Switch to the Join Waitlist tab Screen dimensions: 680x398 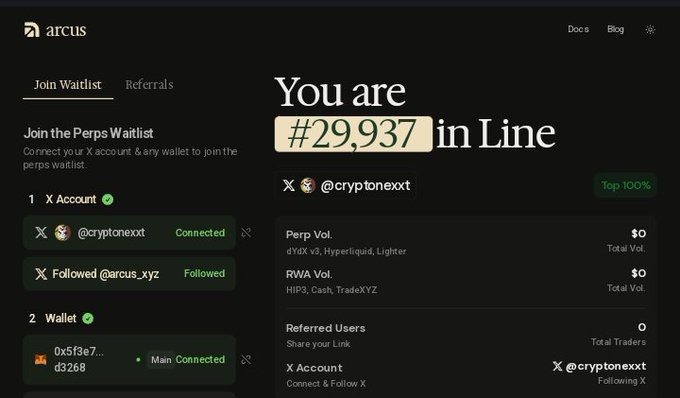click(68, 85)
